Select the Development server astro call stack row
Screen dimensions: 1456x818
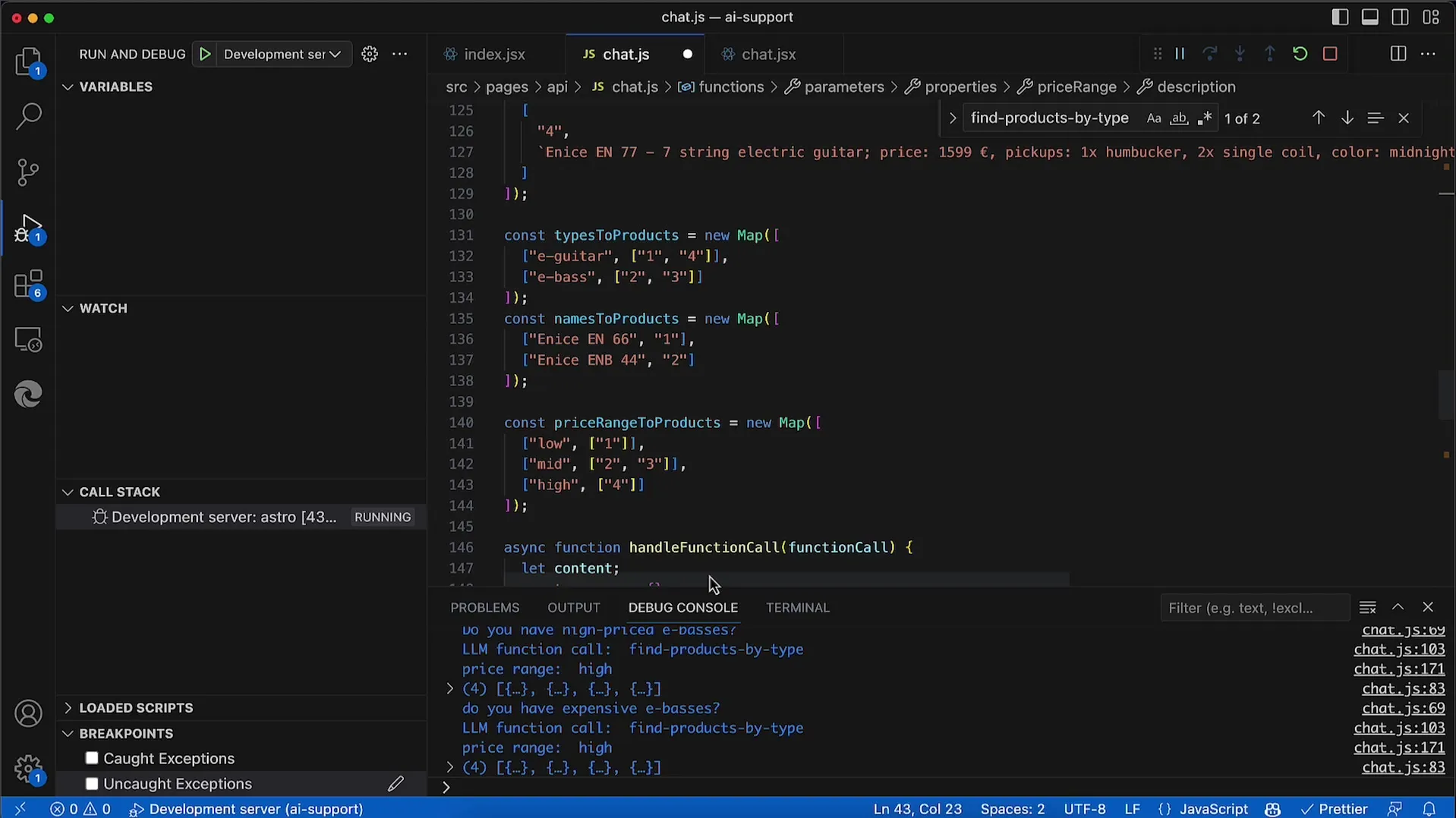pos(241,517)
